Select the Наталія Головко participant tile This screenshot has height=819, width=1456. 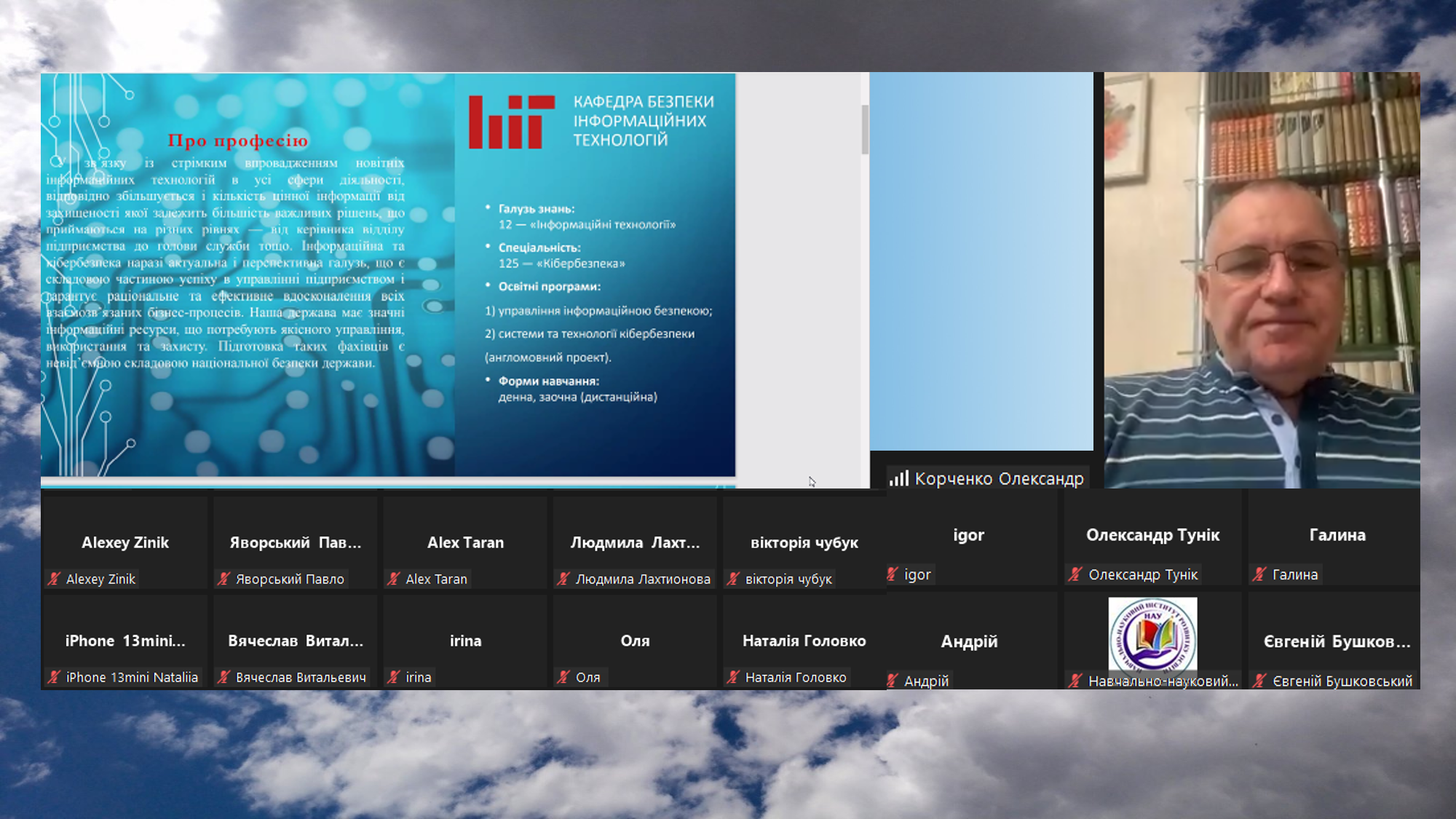[x=804, y=641]
